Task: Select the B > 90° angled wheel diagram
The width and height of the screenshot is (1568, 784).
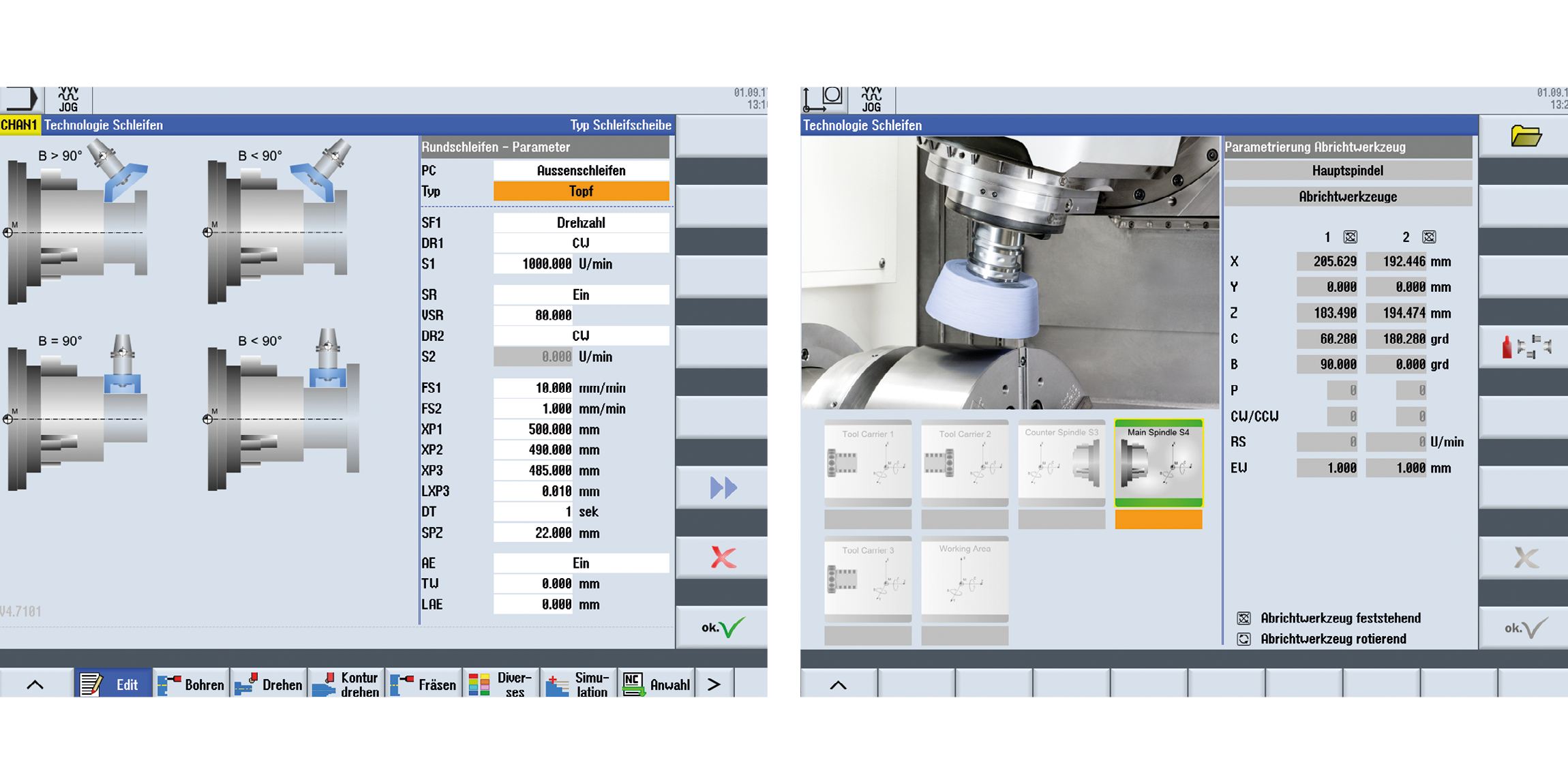Action: (78, 222)
